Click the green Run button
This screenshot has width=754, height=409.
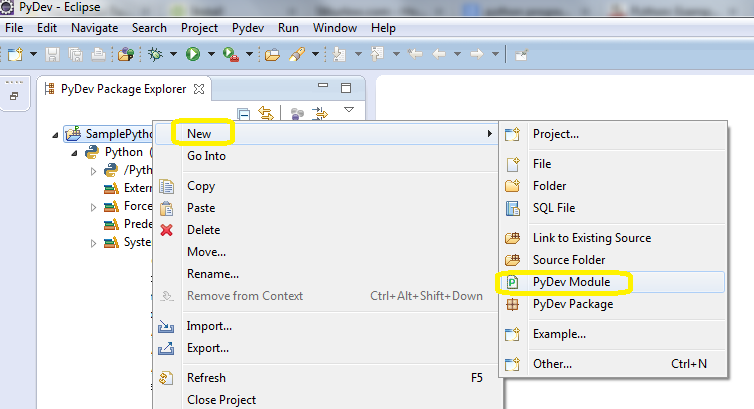[x=193, y=54]
